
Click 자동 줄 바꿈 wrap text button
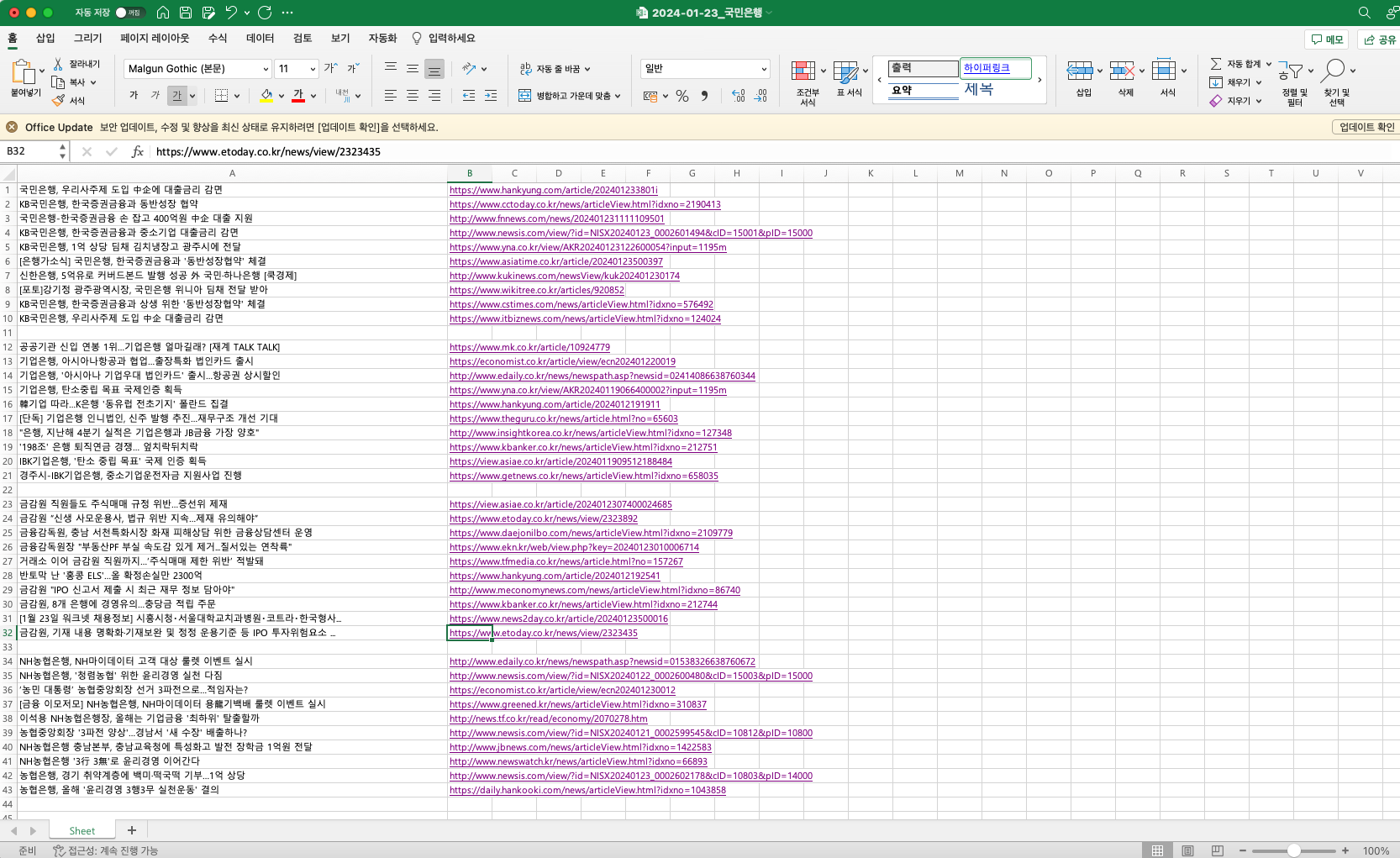tap(555, 69)
